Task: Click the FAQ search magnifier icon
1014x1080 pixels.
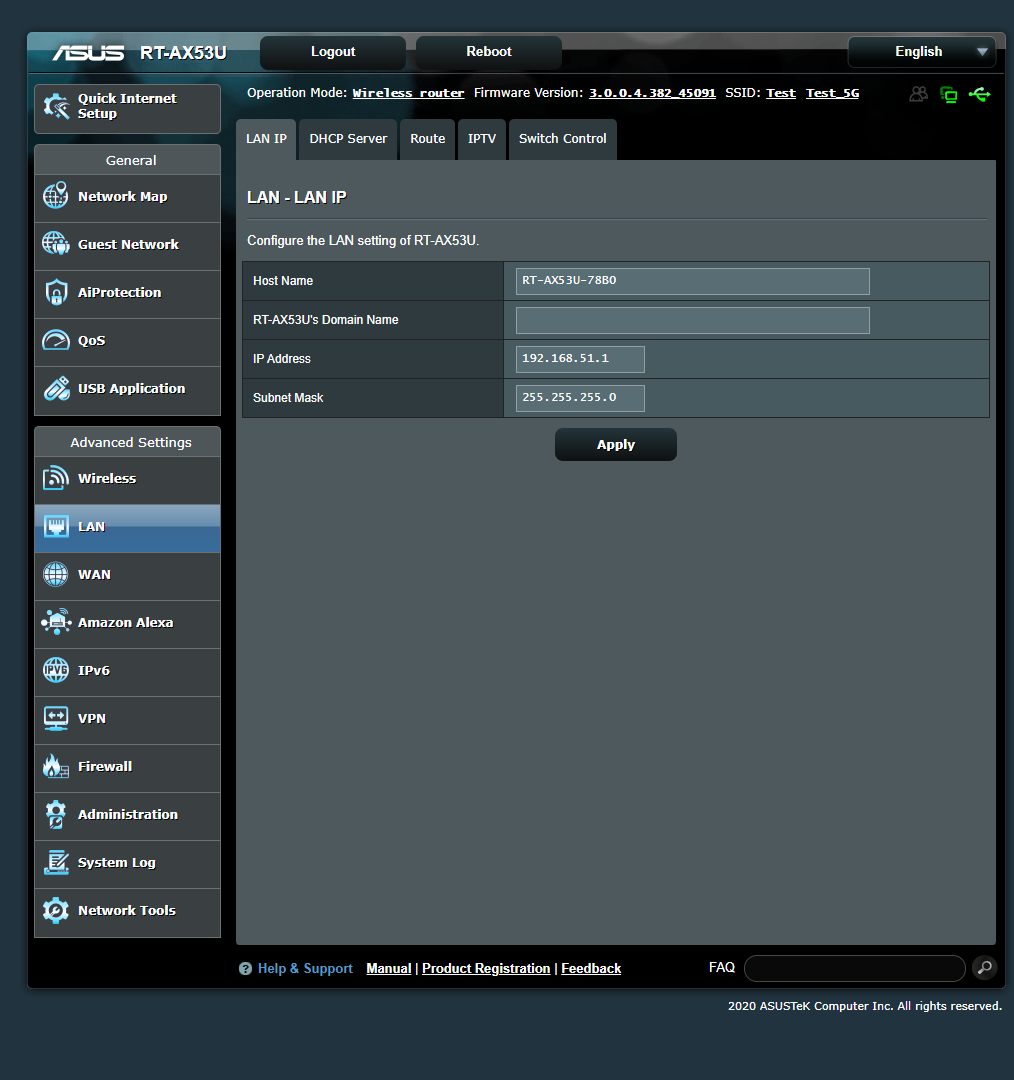Action: point(985,968)
